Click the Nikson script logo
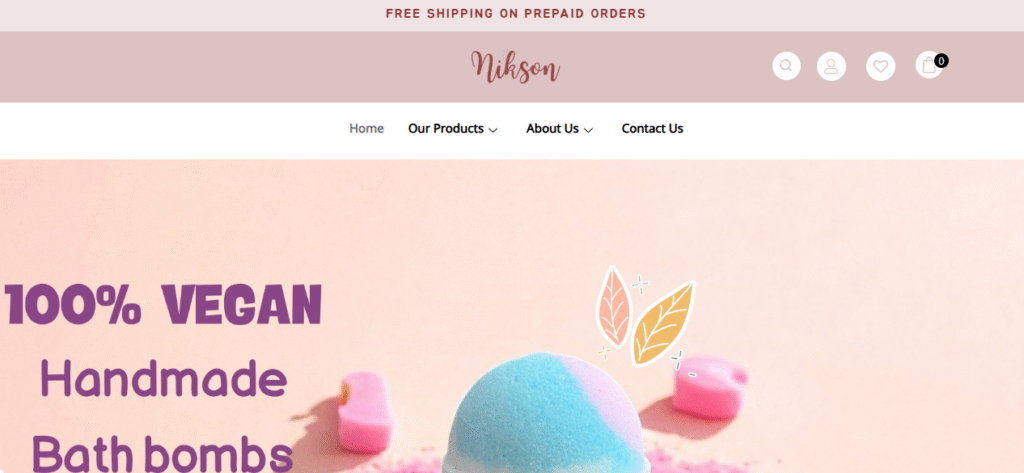The height and width of the screenshot is (473, 1024). pos(515,67)
